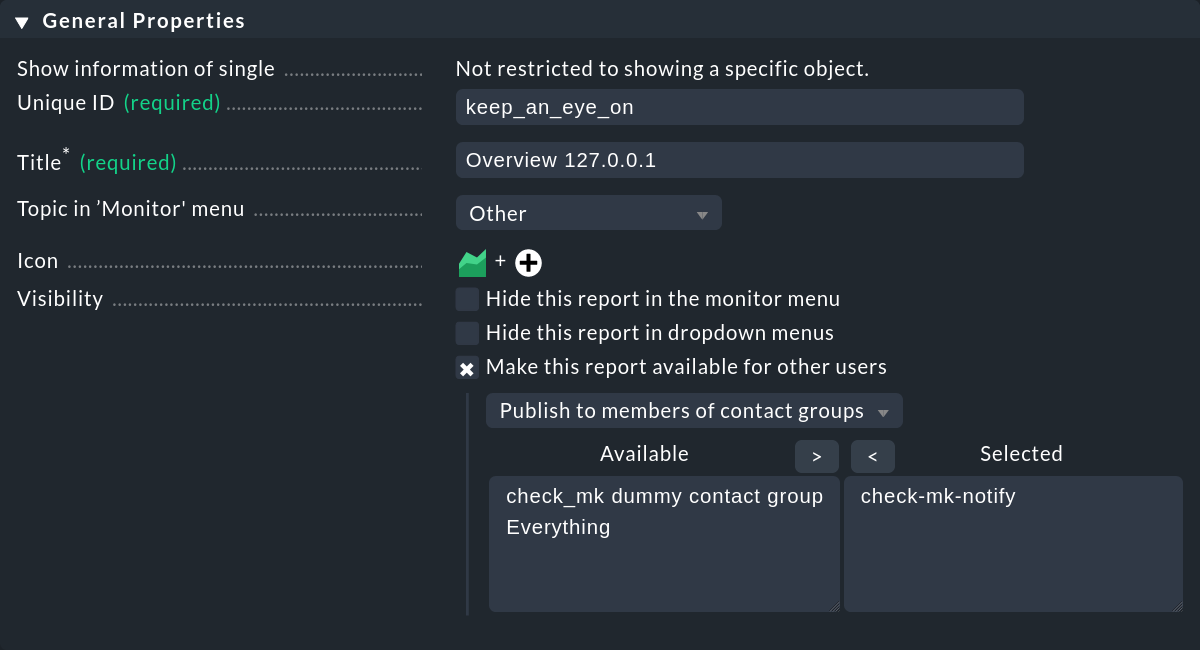Click inside the Title input field
Screen dimensions: 1200x650
[x=740, y=159]
